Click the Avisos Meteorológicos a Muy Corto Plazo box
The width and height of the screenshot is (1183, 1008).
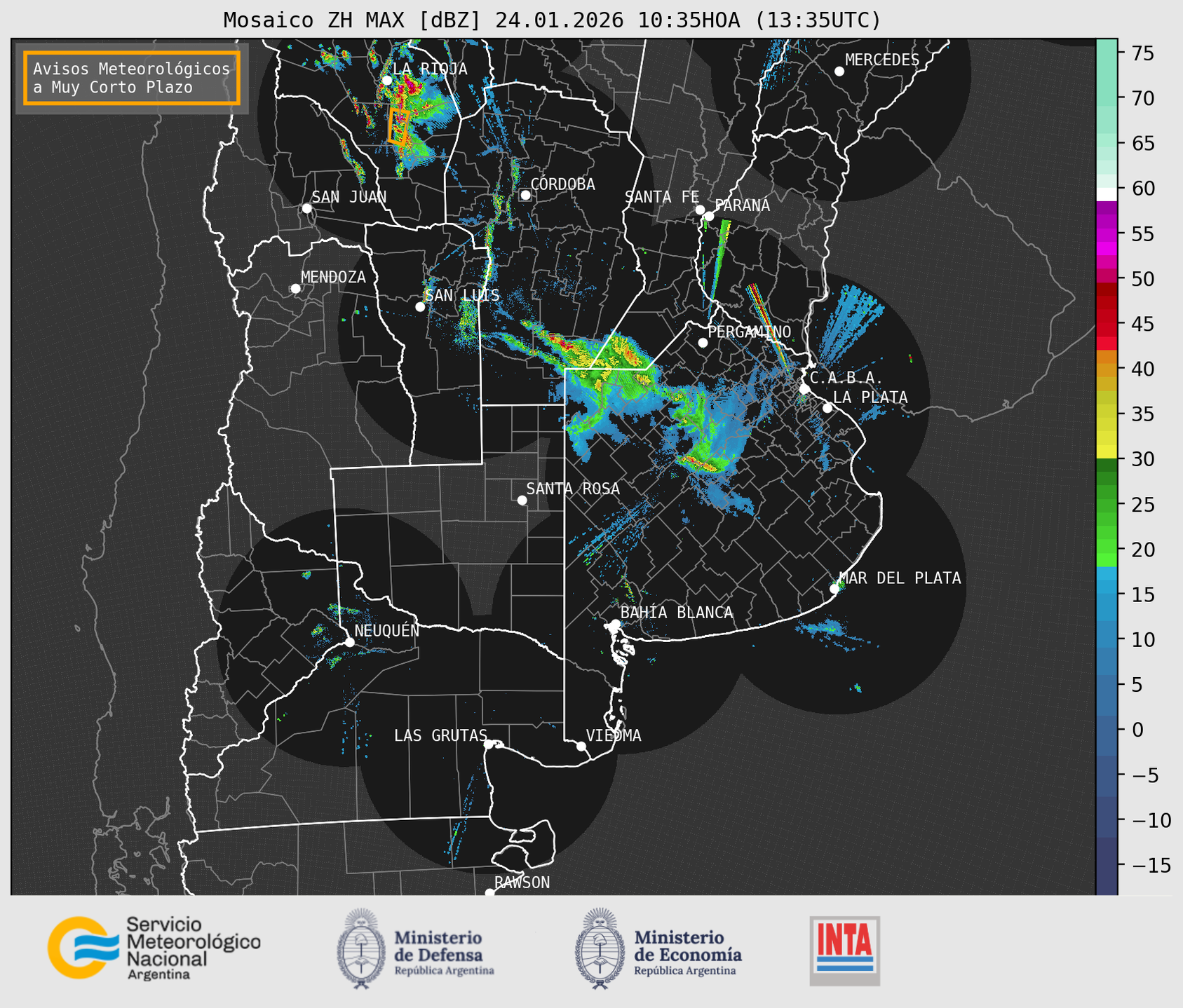click(x=132, y=78)
